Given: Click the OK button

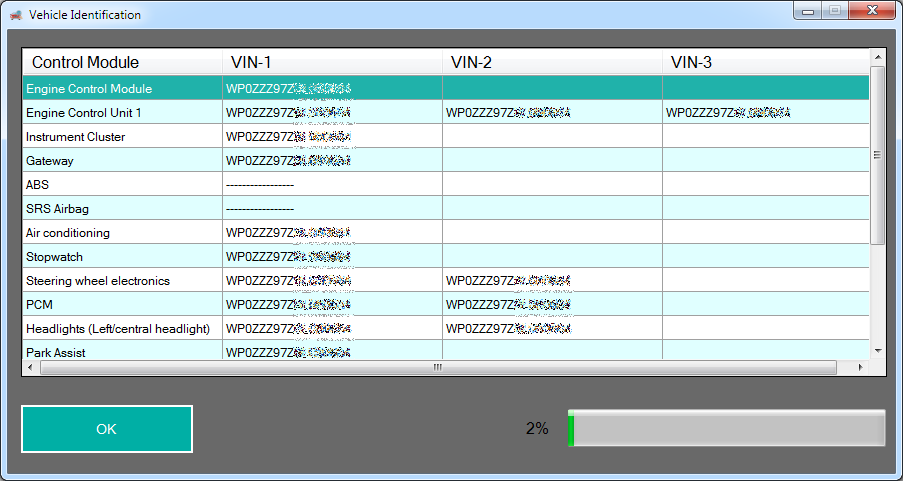Looking at the screenshot, I should tap(107, 429).
